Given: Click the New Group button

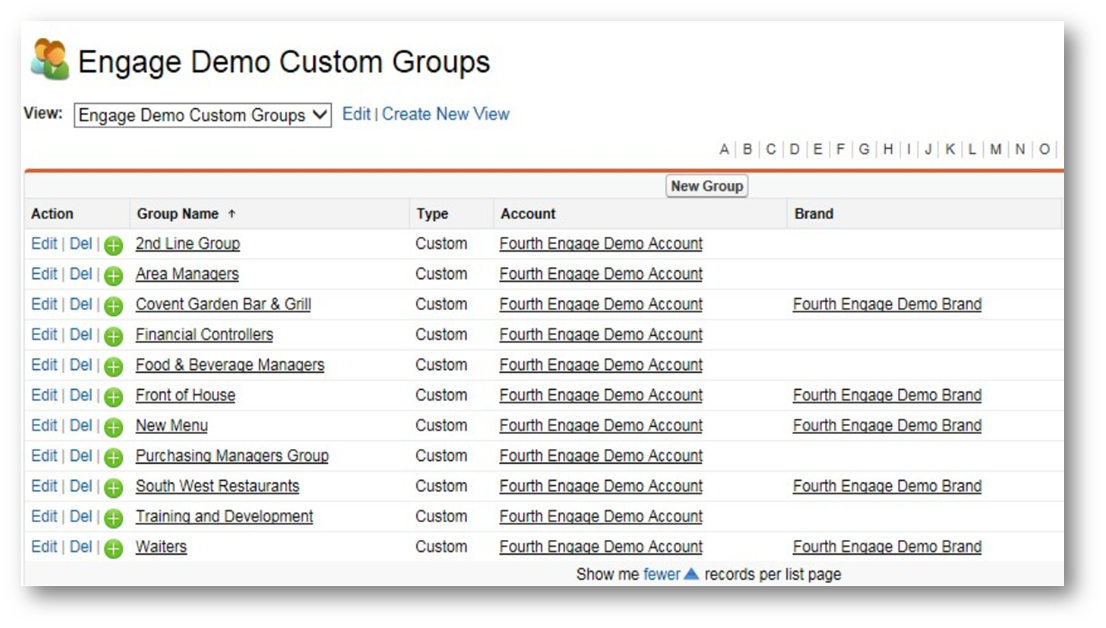Looking at the screenshot, I should pos(706,186).
